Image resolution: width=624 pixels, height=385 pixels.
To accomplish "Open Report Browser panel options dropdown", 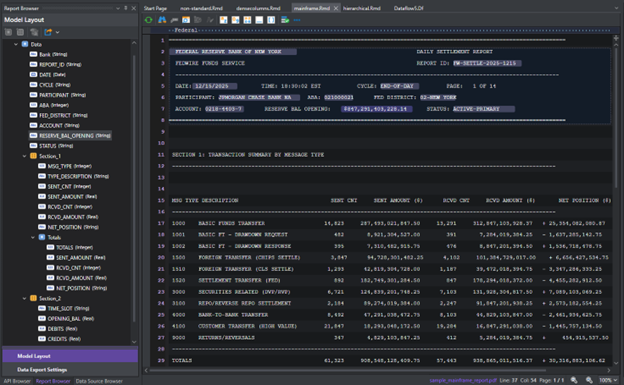I will click(x=118, y=8).
